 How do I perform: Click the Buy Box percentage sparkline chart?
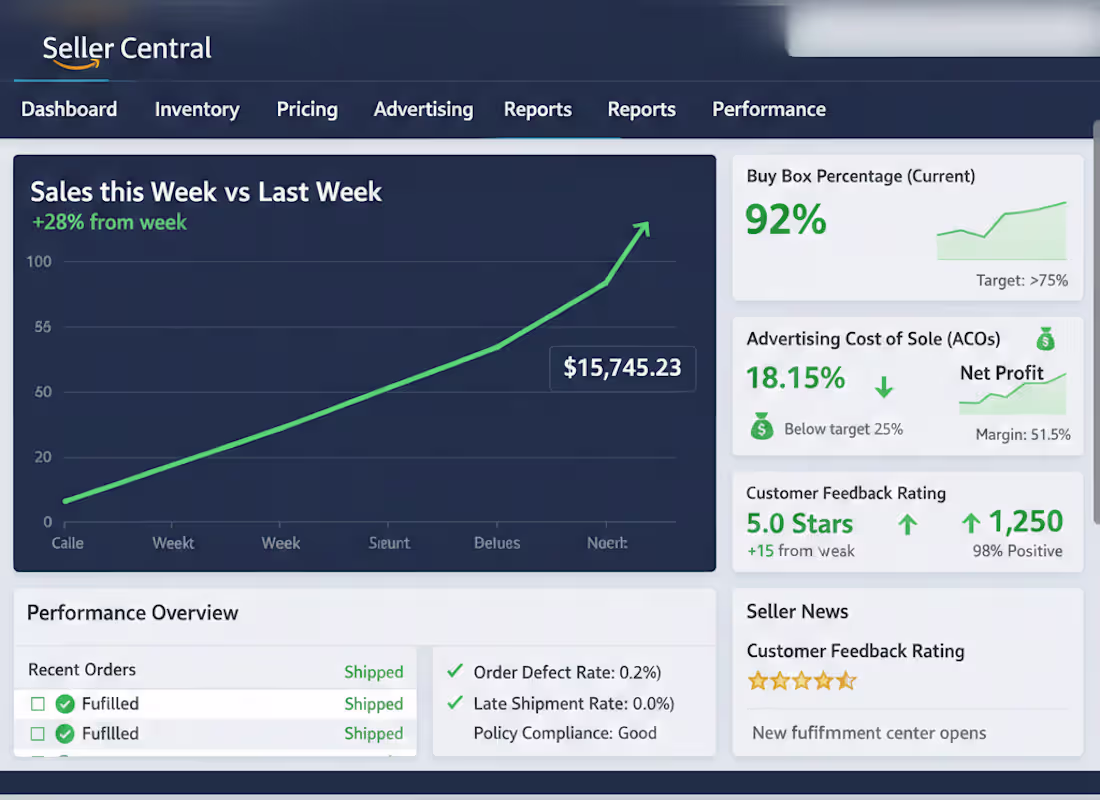click(1002, 231)
